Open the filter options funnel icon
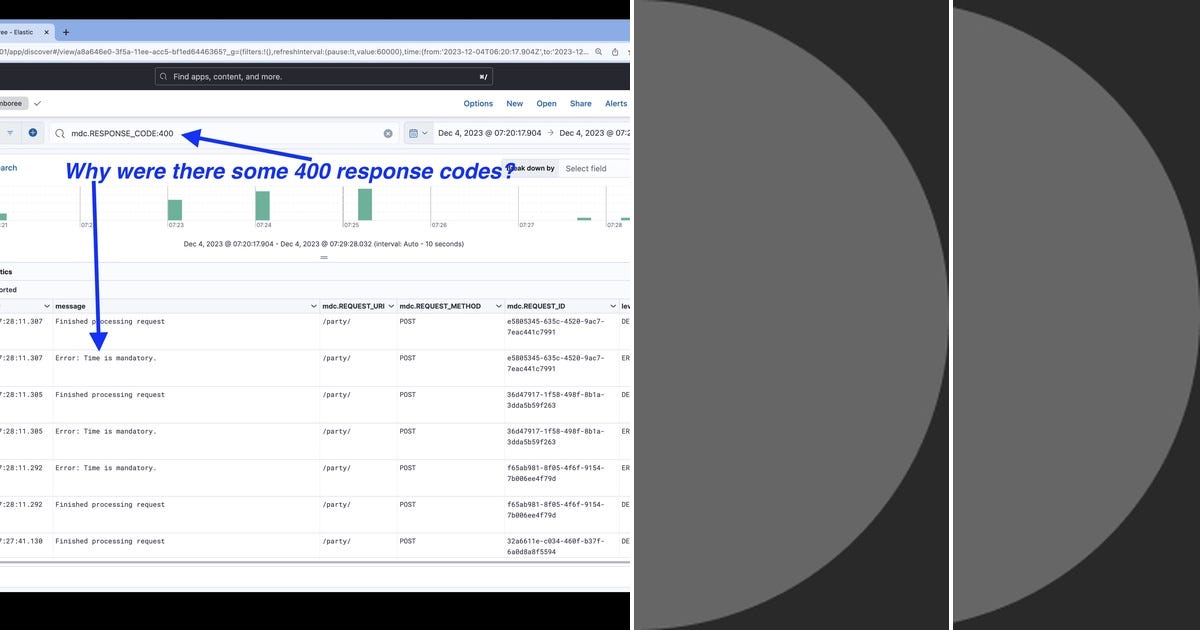 pyautogui.click(x=11, y=132)
